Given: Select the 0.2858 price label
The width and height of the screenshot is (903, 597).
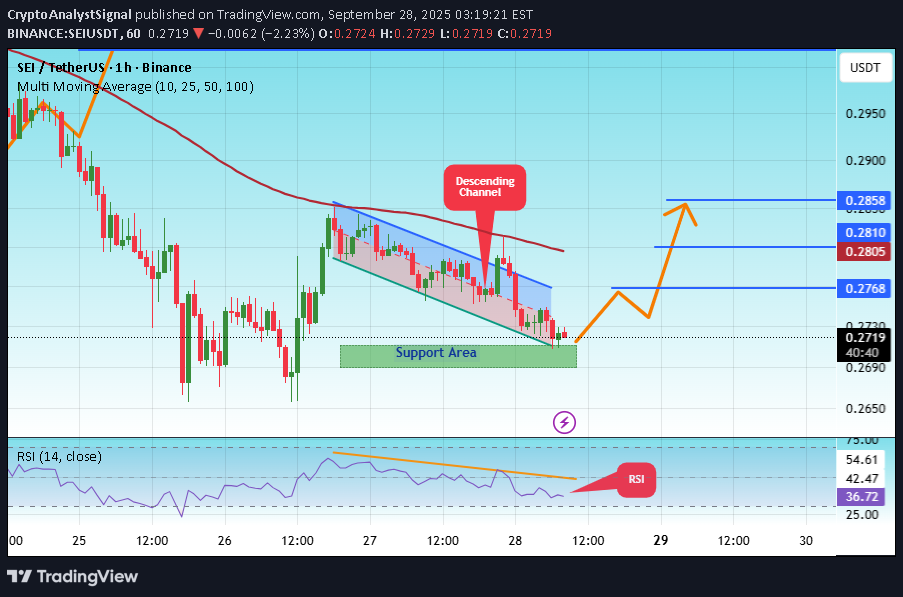Looking at the screenshot, I should [x=864, y=200].
